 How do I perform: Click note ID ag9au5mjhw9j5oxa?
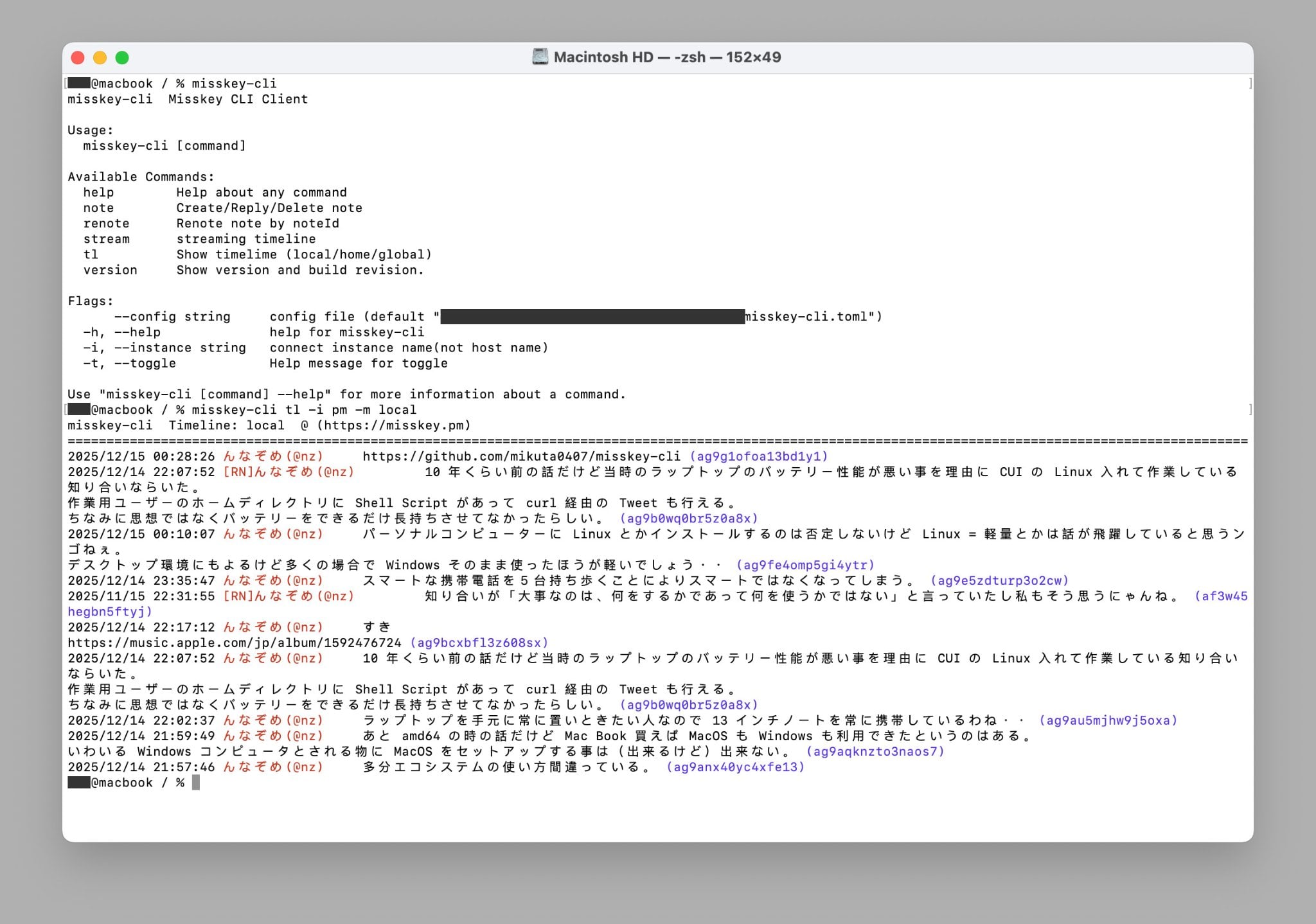click(x=1108, y=720)
